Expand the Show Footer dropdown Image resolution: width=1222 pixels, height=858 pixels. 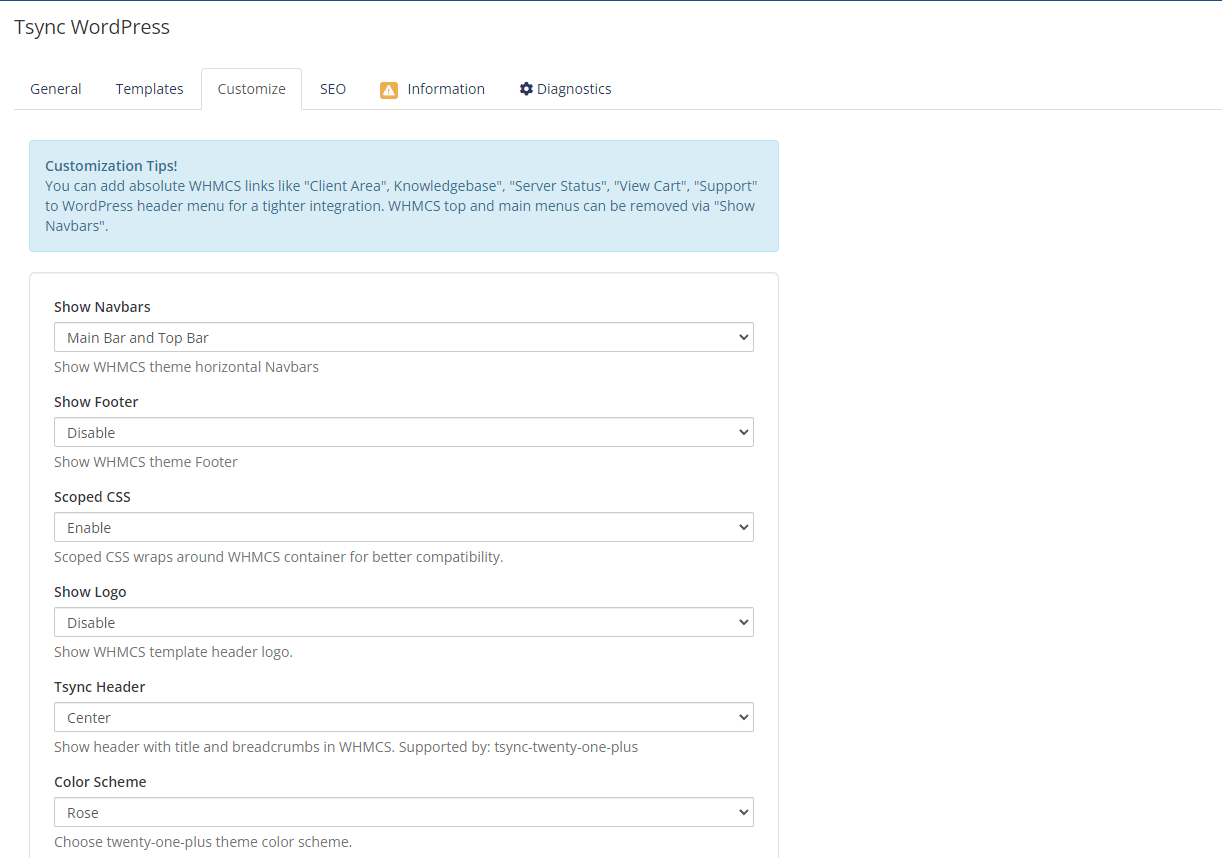[x=404, y=432]
